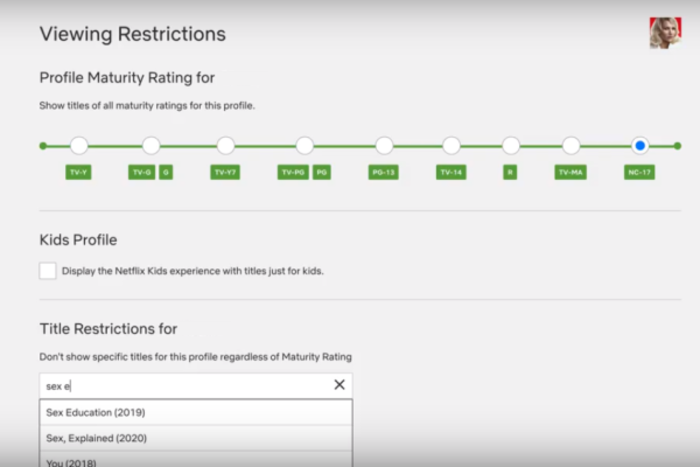The width and height of the screenshot is (700, 467).
Task: Click the PG-13 rating badge
Action: tap(383, 172)
